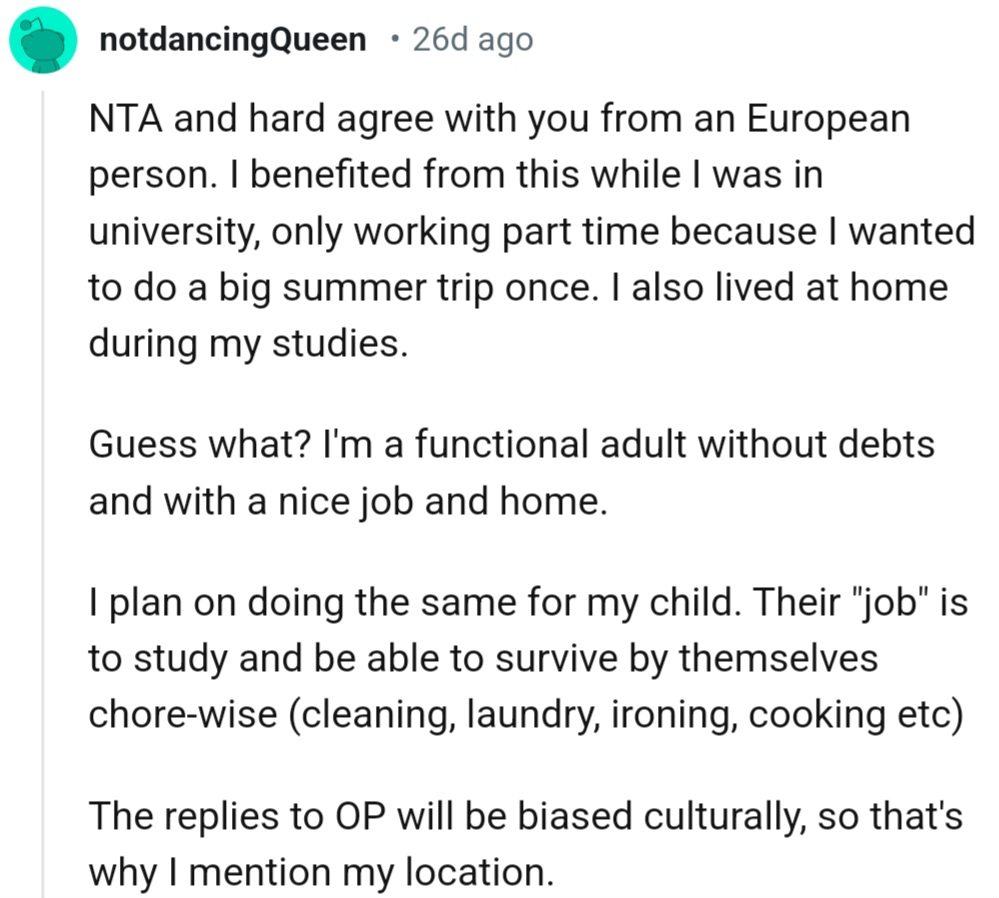Click the "during my studies." line
The image size is (999, 898).
249,344
